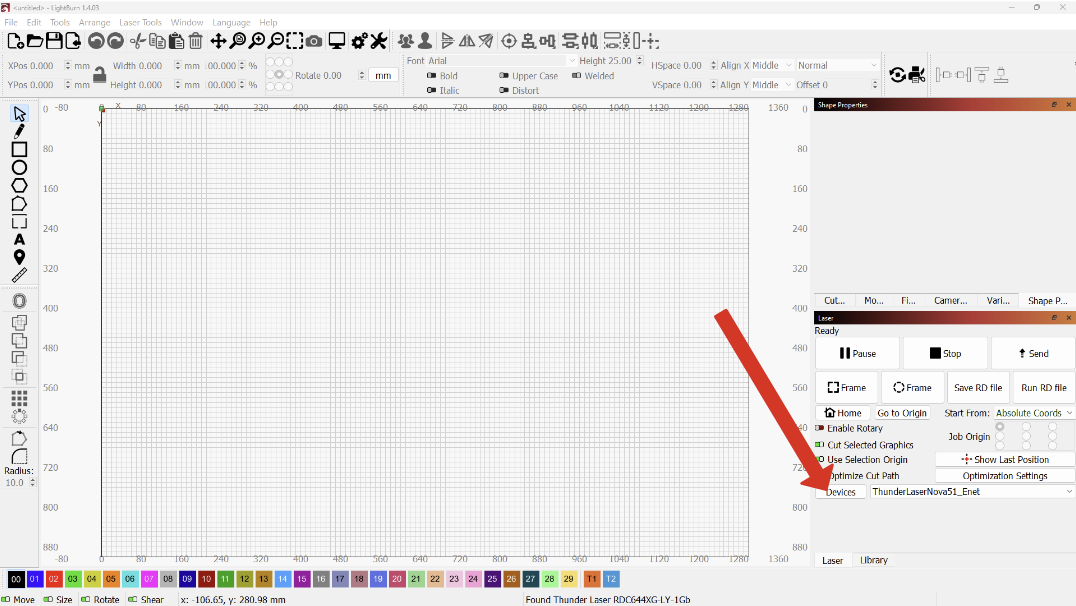This screenshot has width=1076, height=606.
Task: Click the mm units toggle button
Action: tap(383, 75)
